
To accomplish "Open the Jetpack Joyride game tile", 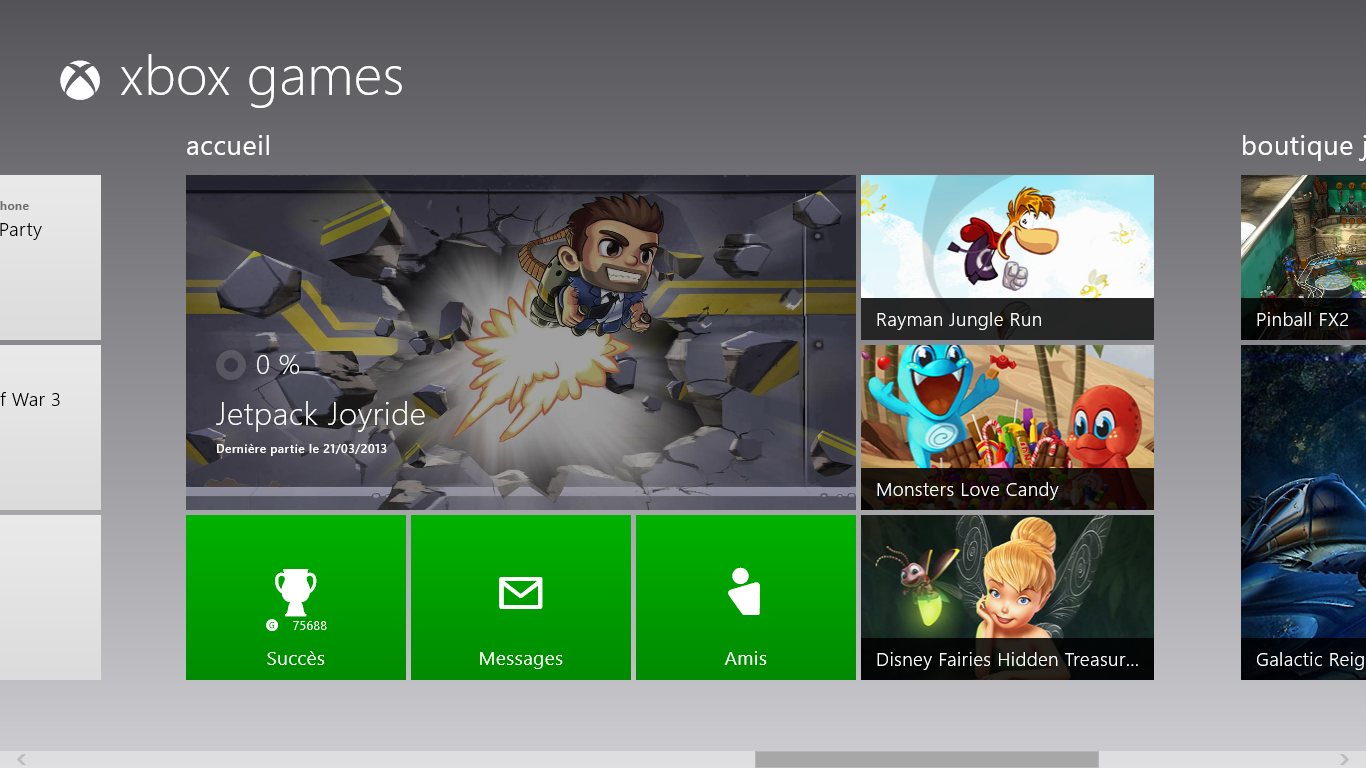I will click(x=521, y=342).
